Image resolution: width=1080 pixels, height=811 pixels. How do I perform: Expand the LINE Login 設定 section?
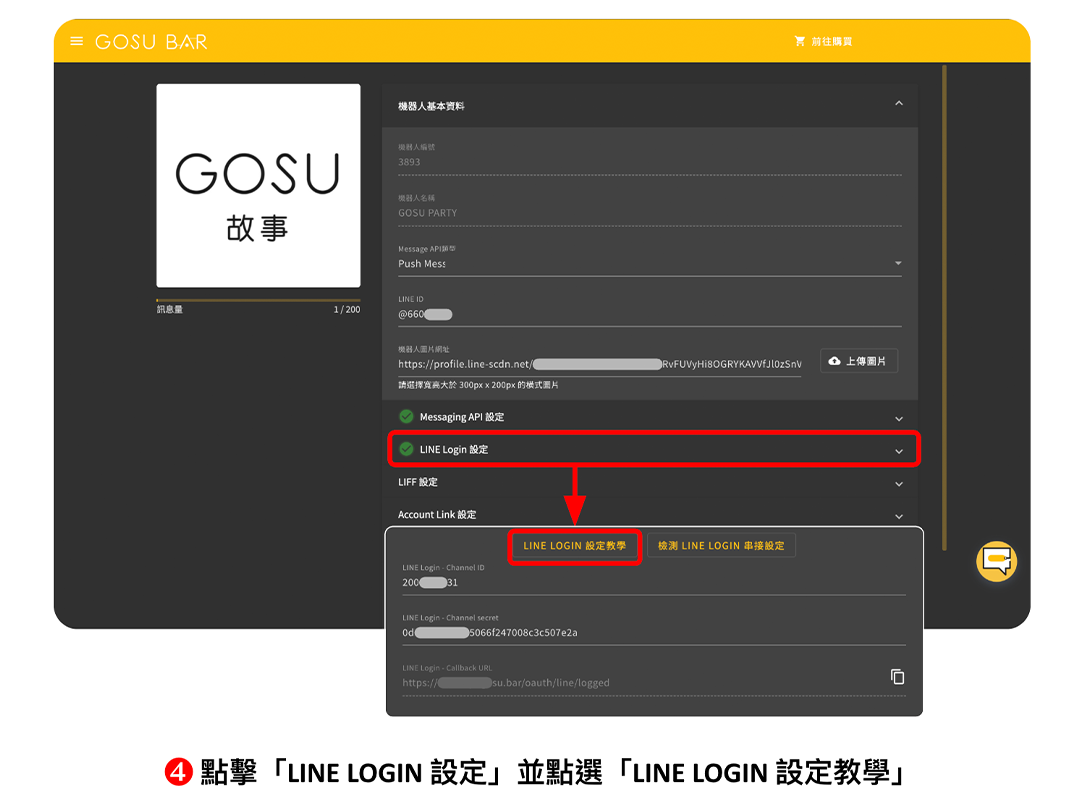(x=652, y=450)
